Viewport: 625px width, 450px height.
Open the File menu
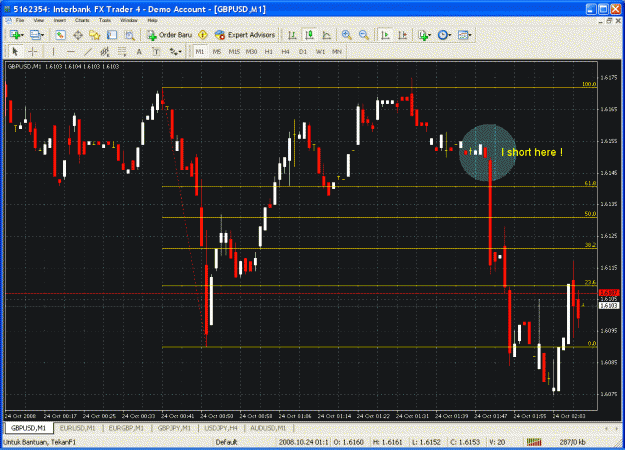tap(20, 20)
